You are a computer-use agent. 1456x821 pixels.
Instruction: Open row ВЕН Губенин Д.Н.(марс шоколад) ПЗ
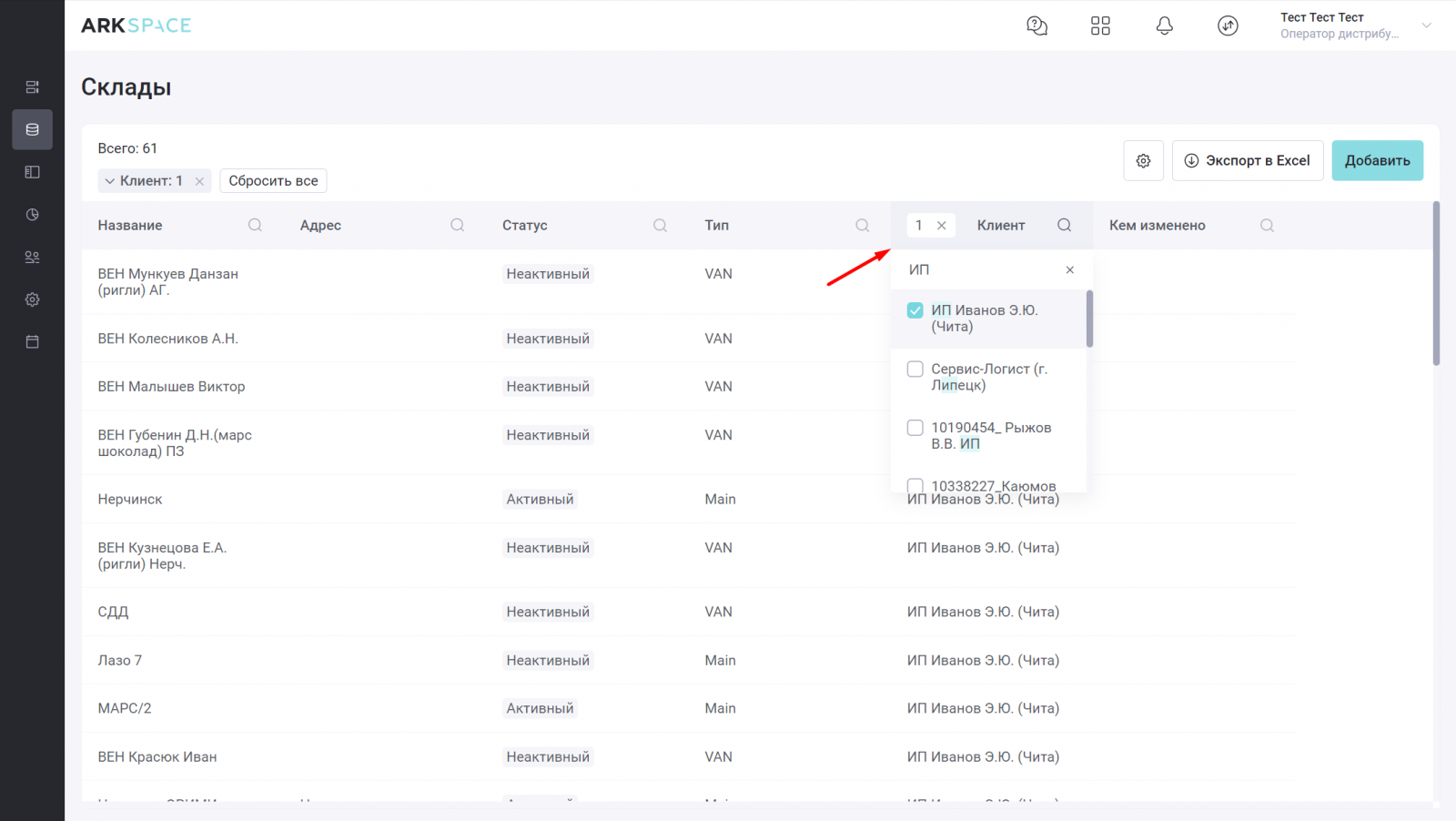(689, 443)
